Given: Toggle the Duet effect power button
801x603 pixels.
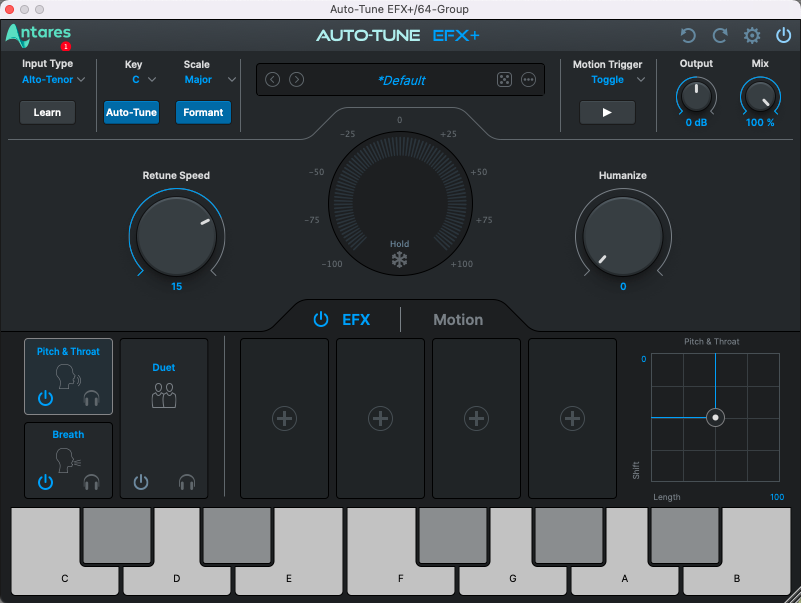Looking at the screenshot, I should [141, 482].
